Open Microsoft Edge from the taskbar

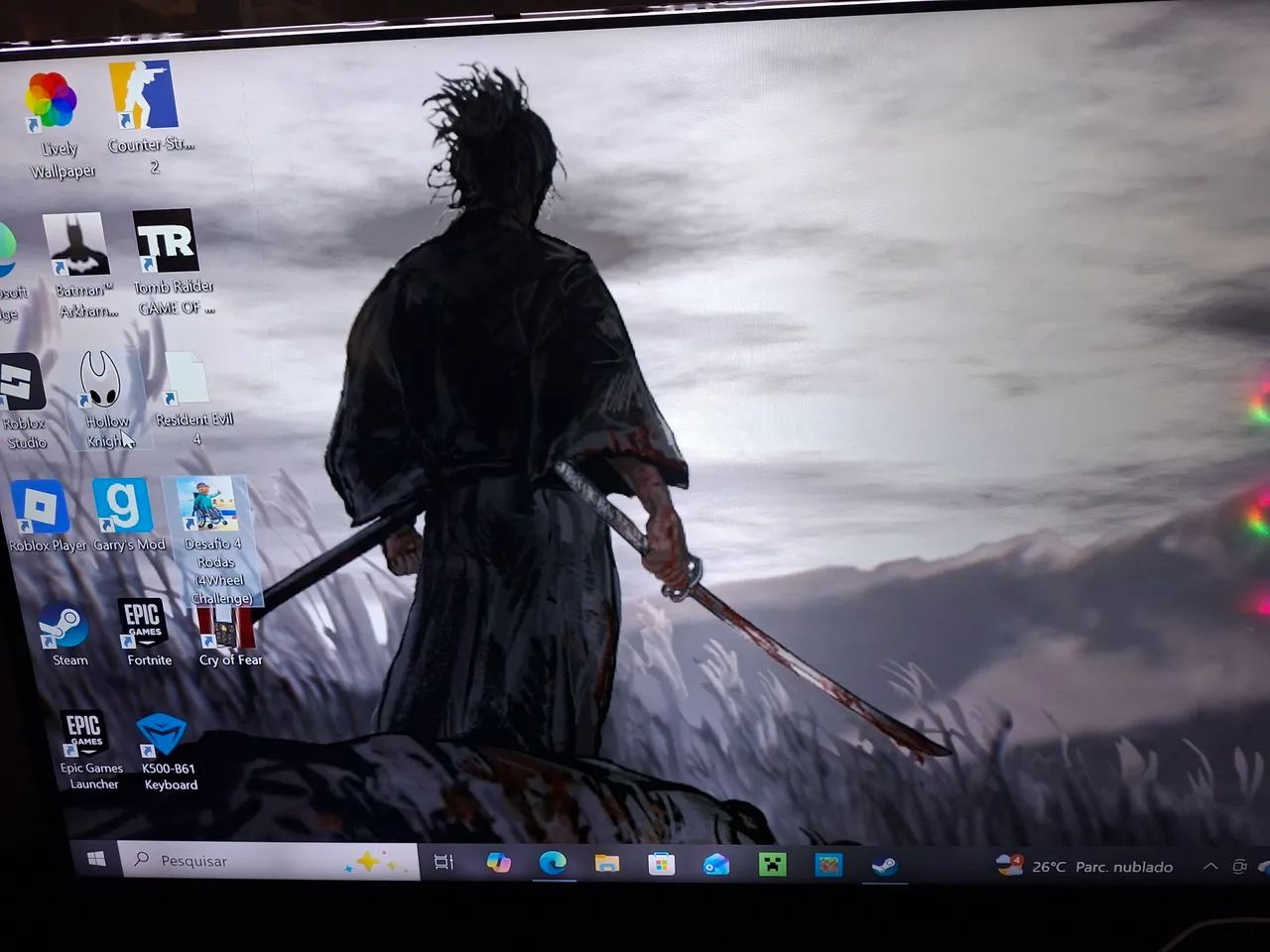[x=553, y=864]
